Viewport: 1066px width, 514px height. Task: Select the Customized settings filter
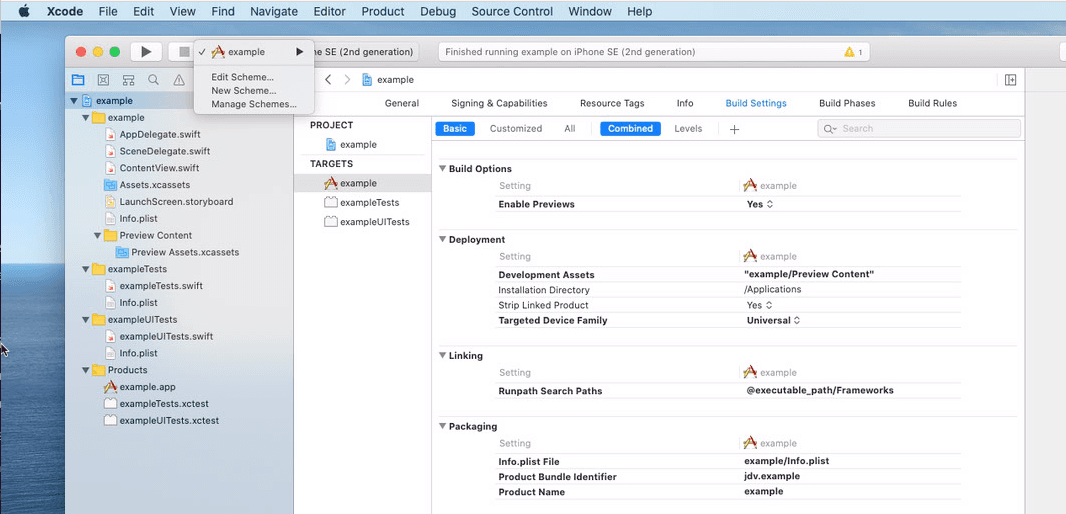pyautogui.click(x=516, y=129)
